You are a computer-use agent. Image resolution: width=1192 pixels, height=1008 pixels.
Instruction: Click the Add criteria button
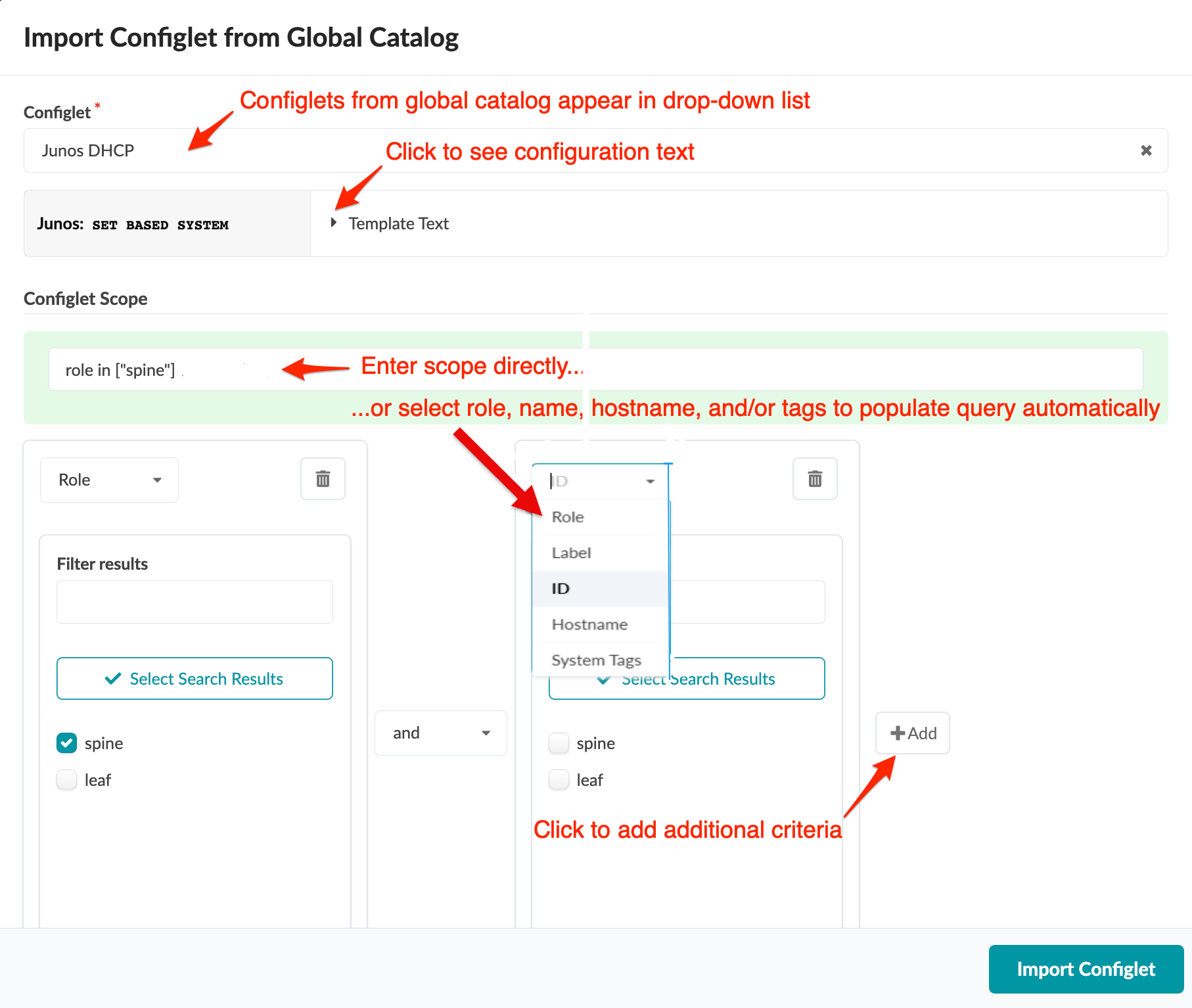[912, 733]
